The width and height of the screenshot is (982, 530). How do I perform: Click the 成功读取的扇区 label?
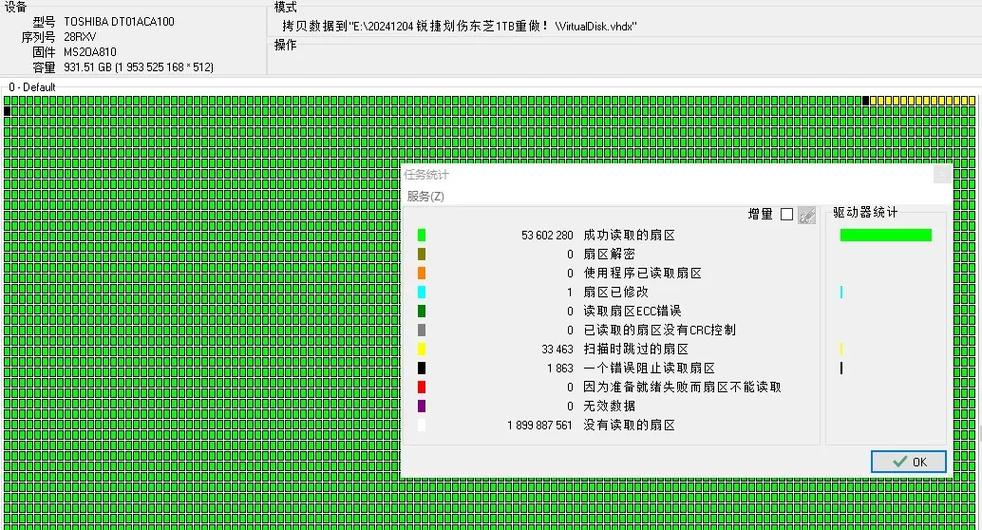[x=629, y=235]
